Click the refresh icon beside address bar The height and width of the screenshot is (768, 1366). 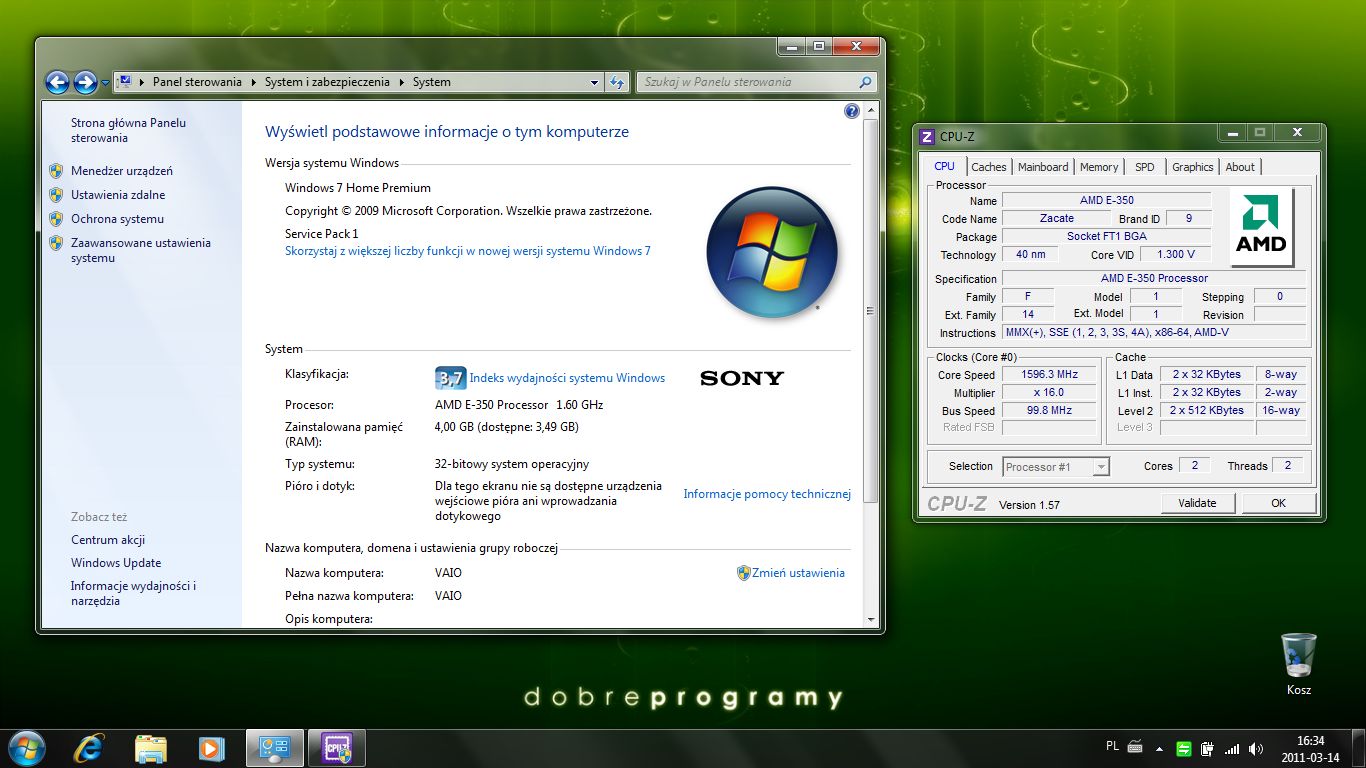pos(617,82)
